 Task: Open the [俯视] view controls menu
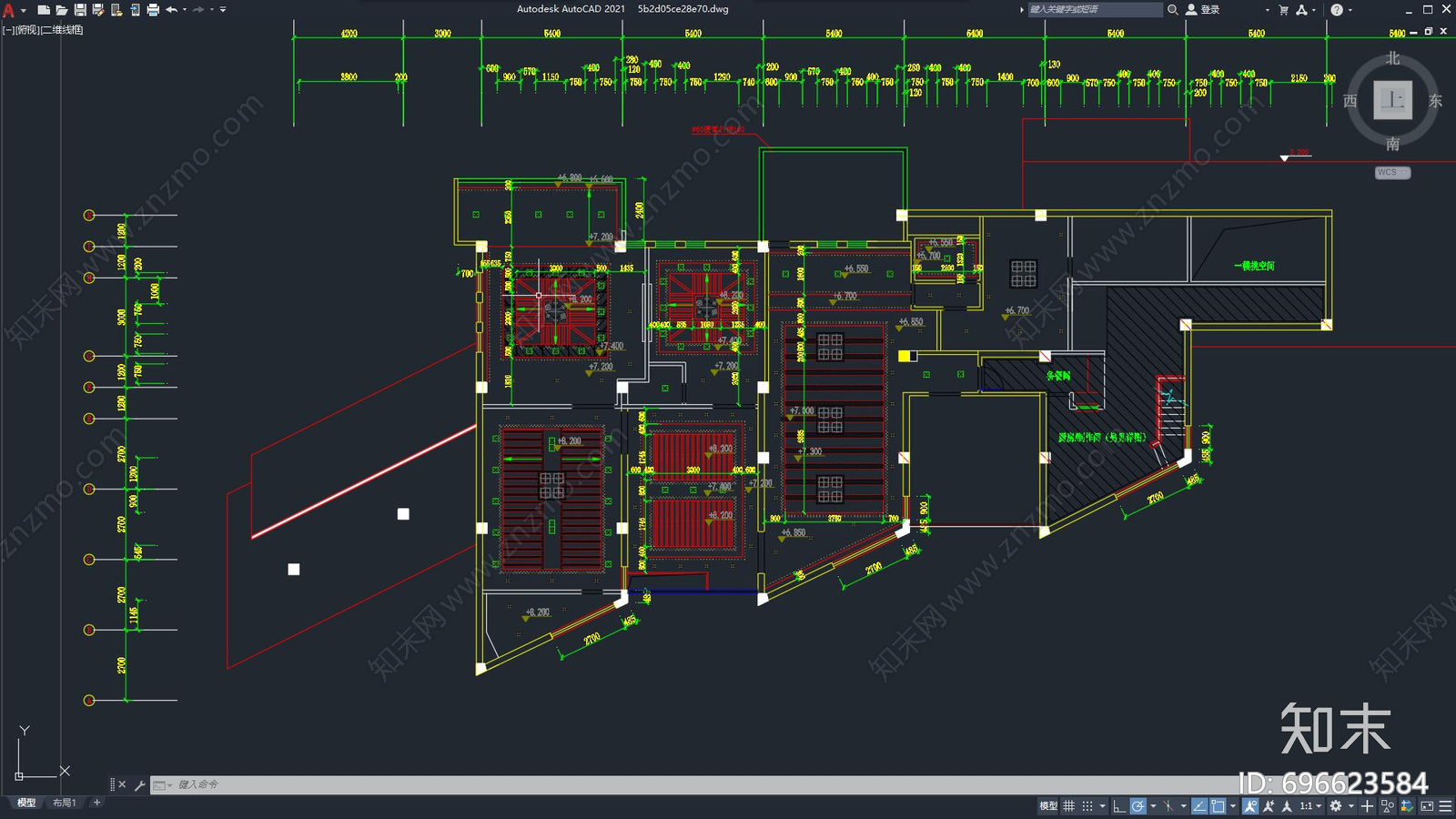point(27,30)
